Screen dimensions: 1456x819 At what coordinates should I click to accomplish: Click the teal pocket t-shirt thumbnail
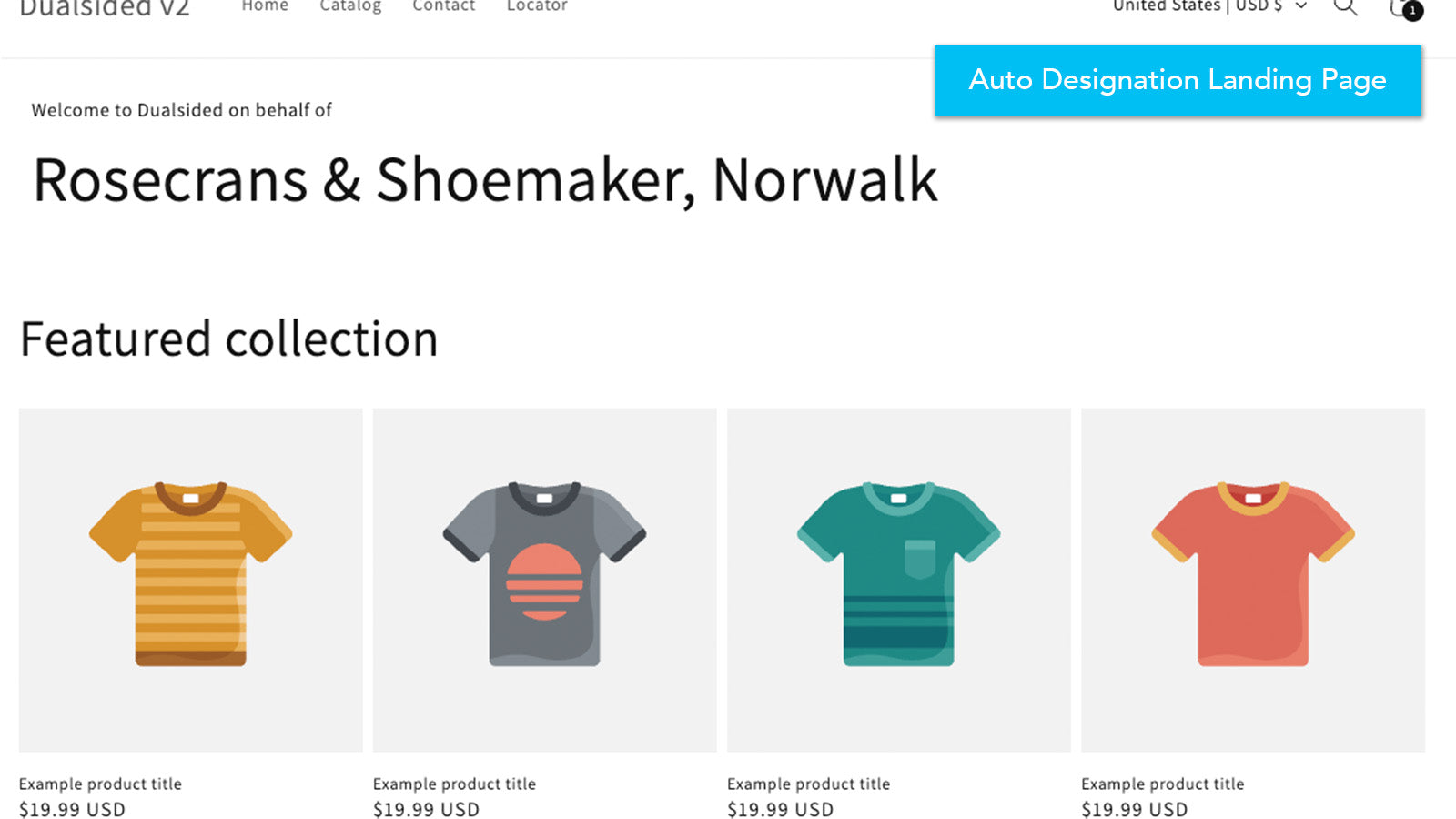click(x=898, y=575)
